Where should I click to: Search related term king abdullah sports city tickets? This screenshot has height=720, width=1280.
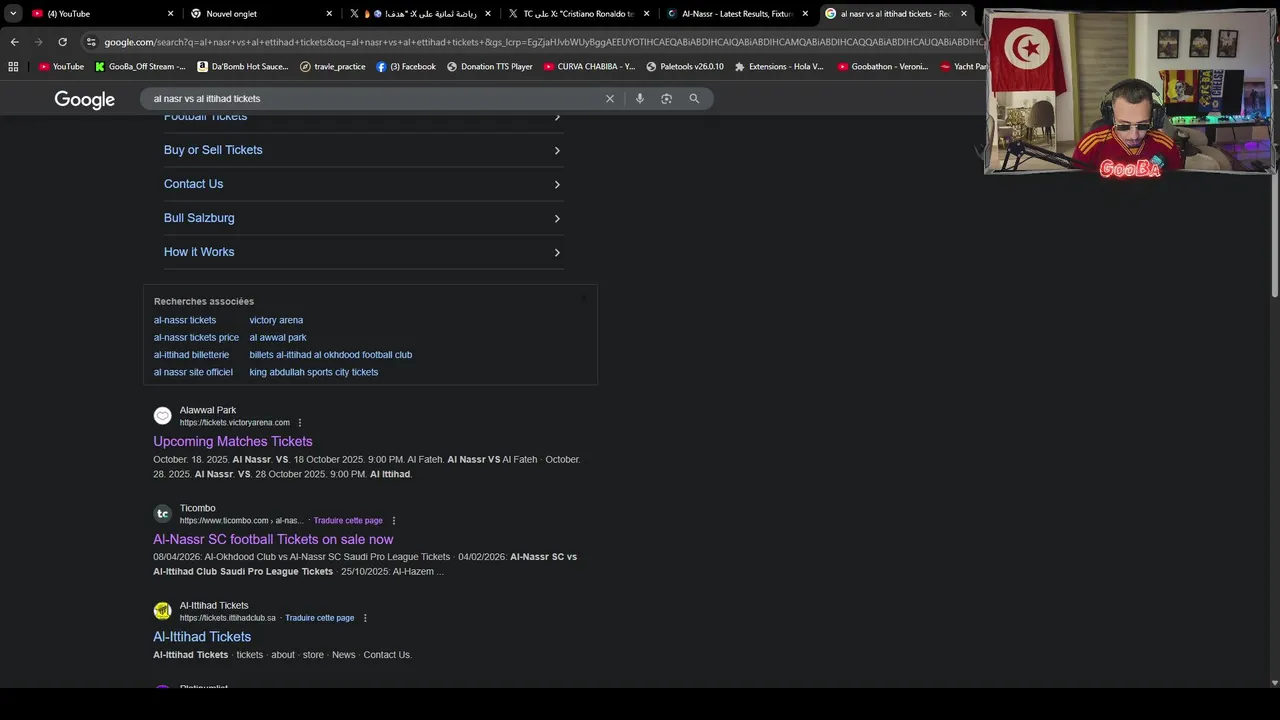(x=314, y=372)
